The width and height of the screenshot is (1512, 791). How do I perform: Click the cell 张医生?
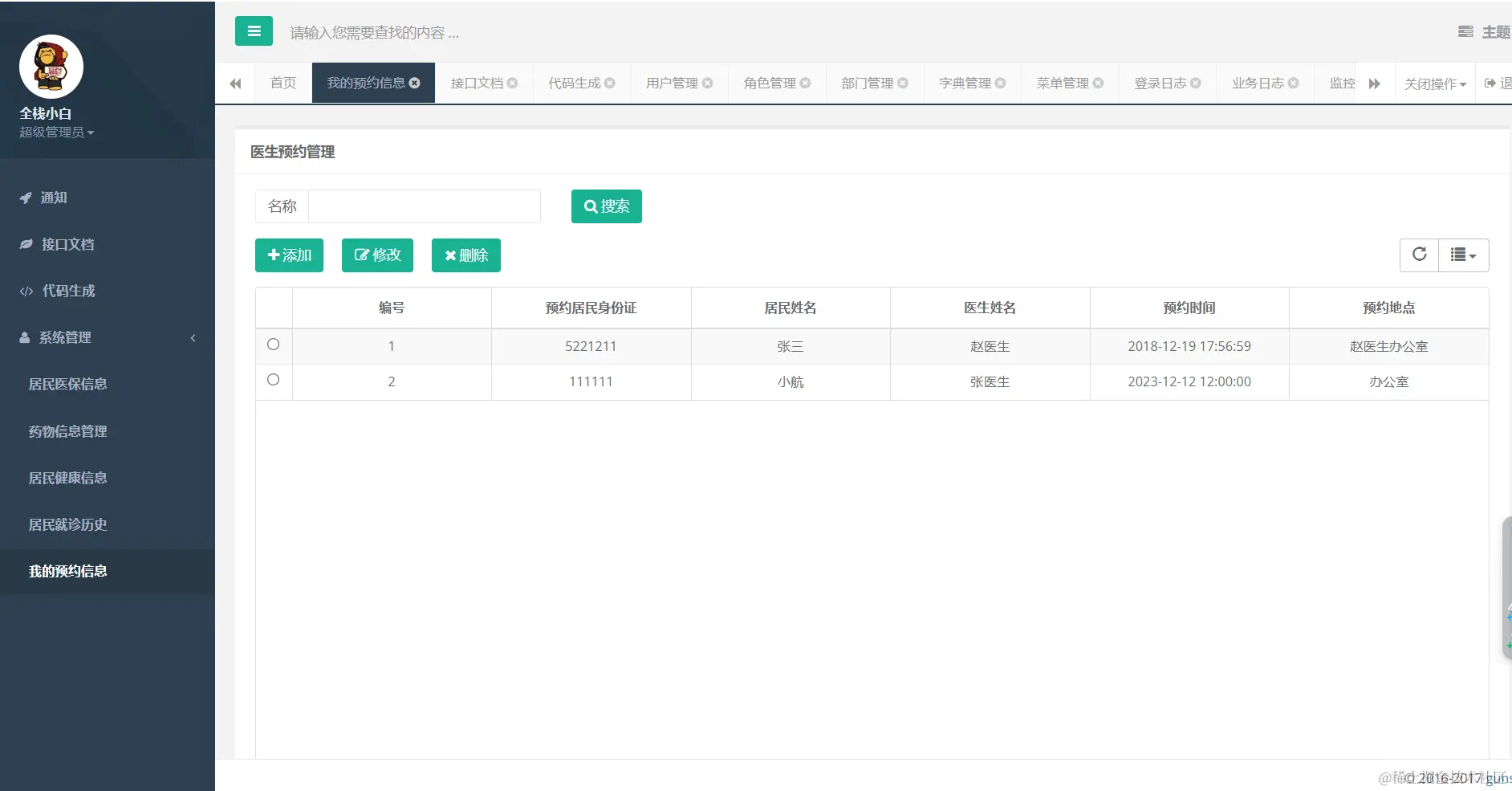click(x=990, y=381)
